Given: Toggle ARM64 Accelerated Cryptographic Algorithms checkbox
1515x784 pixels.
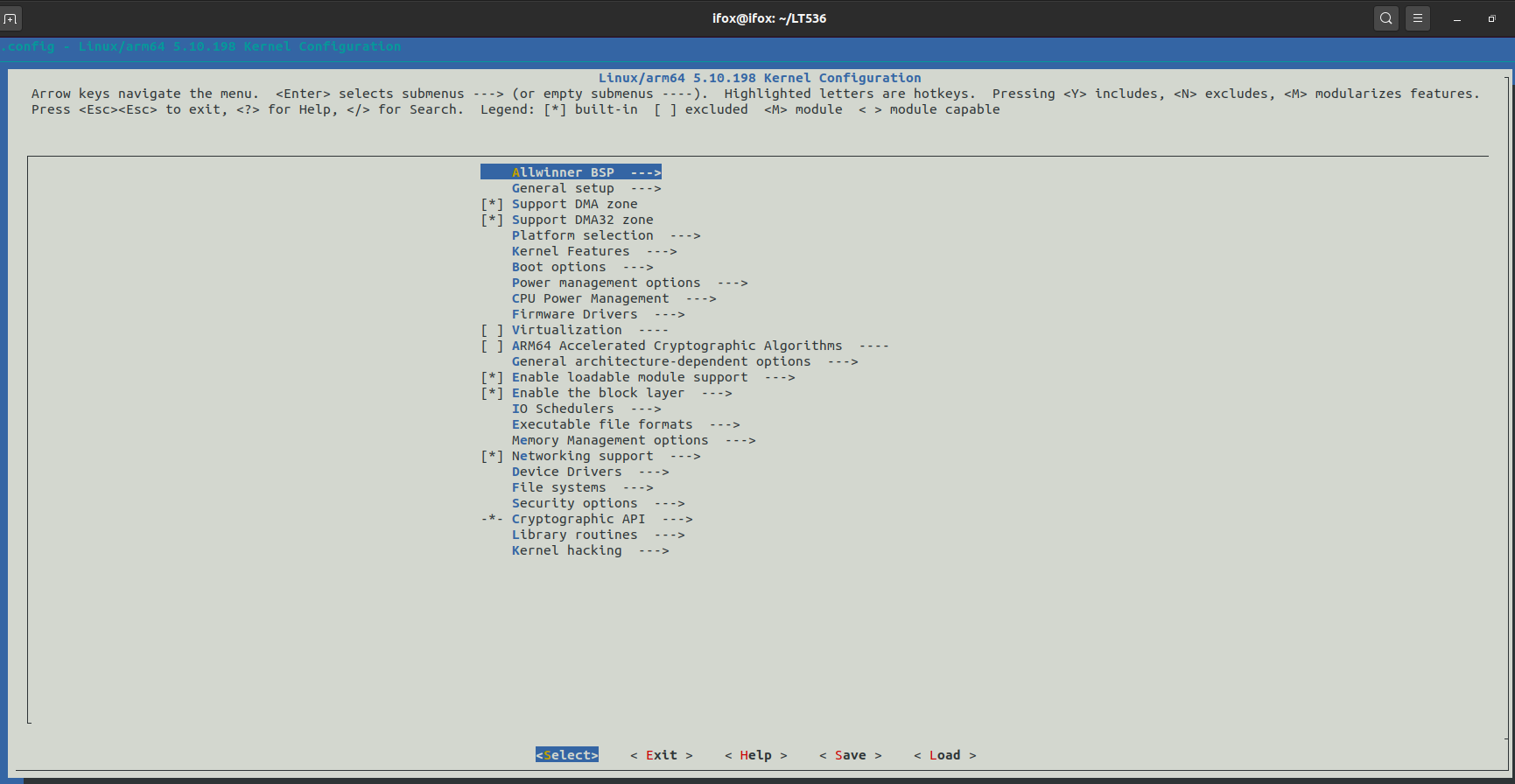Looking at the screenshot, I should tap(492, 346).
